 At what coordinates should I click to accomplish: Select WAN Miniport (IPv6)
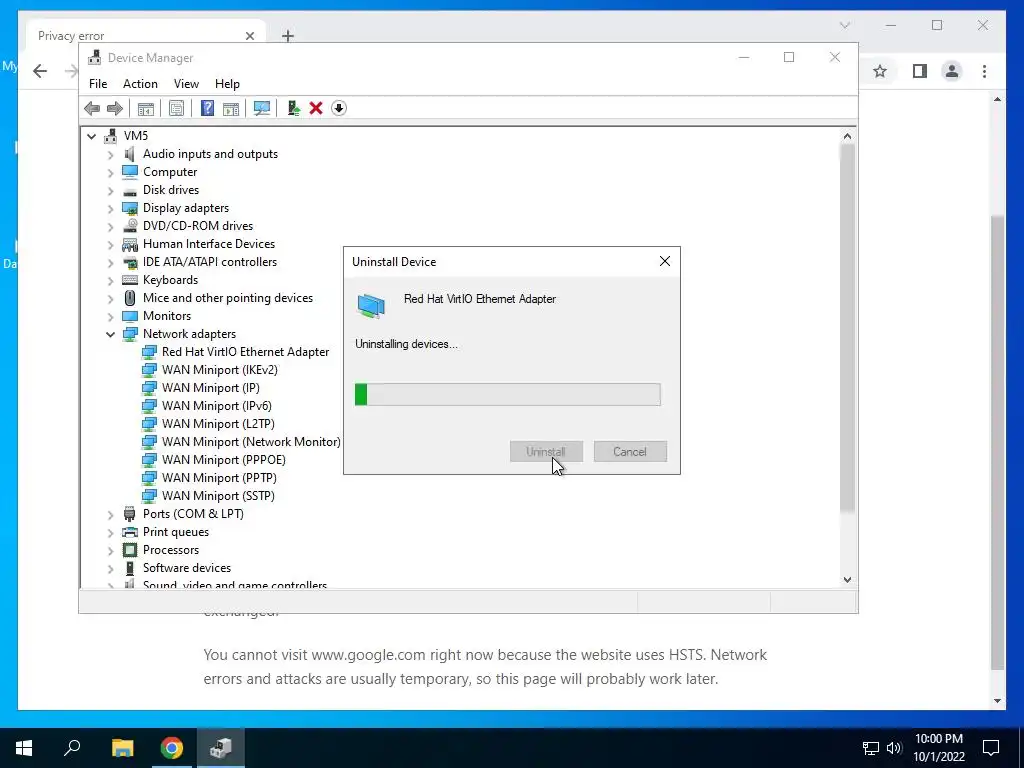pyautogui.click(x=207, y=406)
